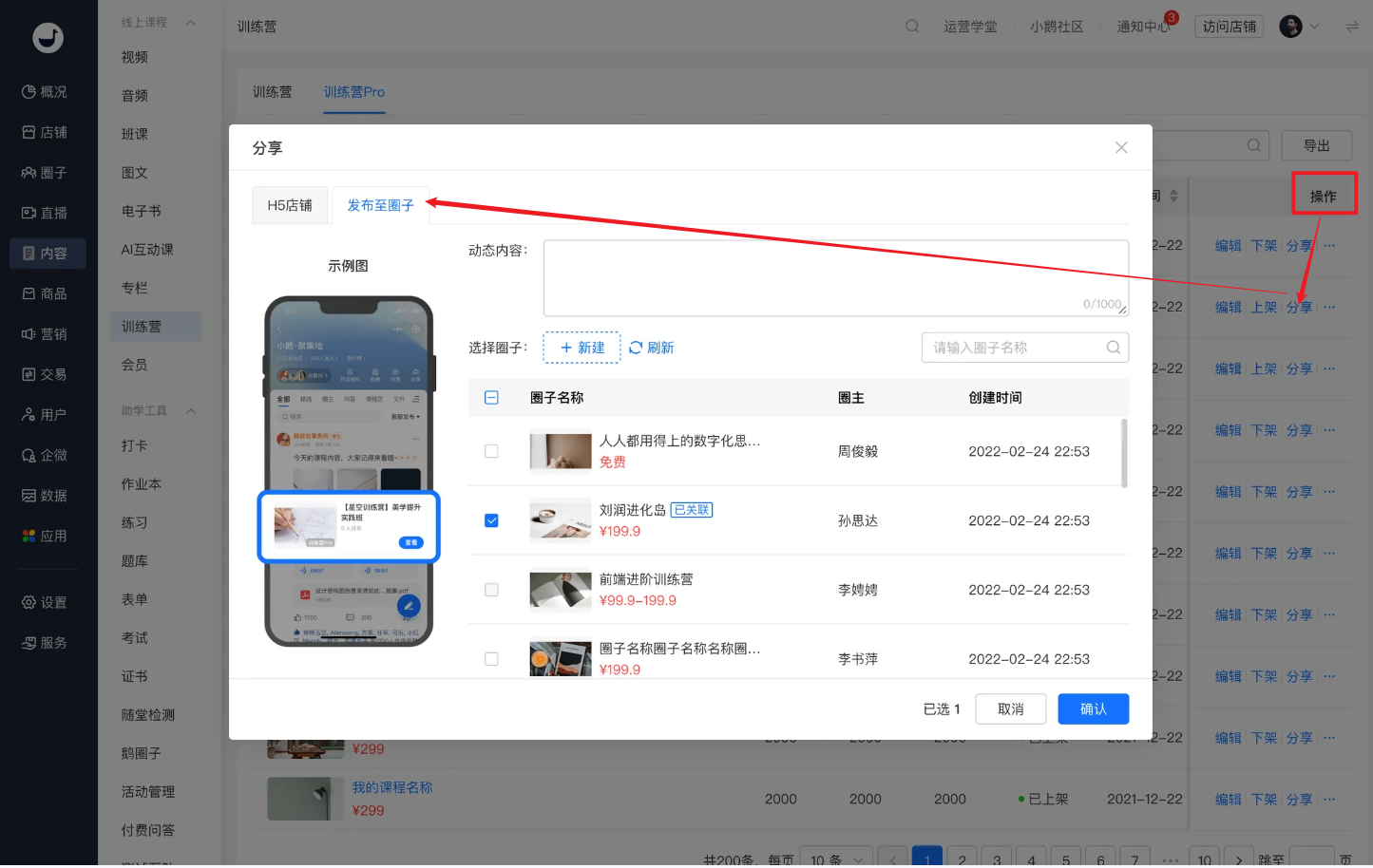1373x868 pixels.
Task: Click the search icon in 圈子名称 field
Action: pos(1114,348)
